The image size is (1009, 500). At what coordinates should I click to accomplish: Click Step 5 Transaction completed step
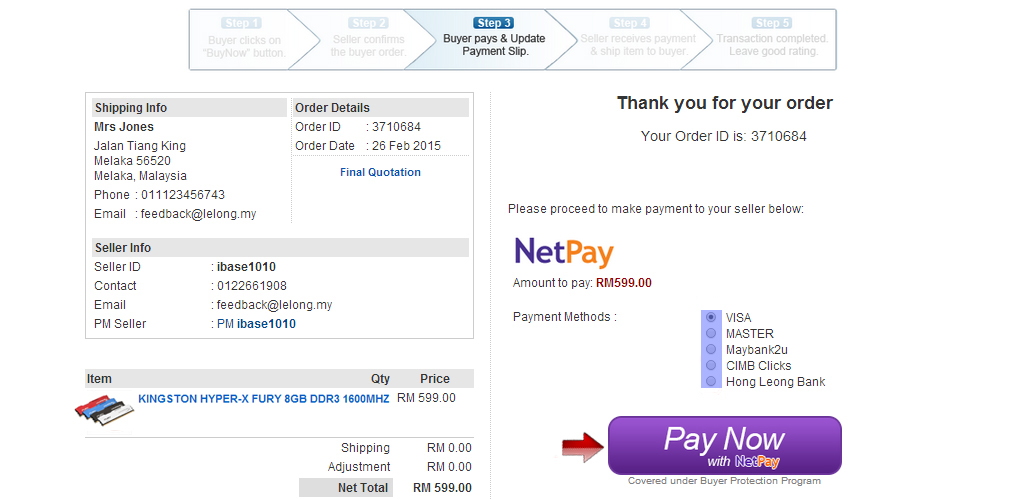772,39
